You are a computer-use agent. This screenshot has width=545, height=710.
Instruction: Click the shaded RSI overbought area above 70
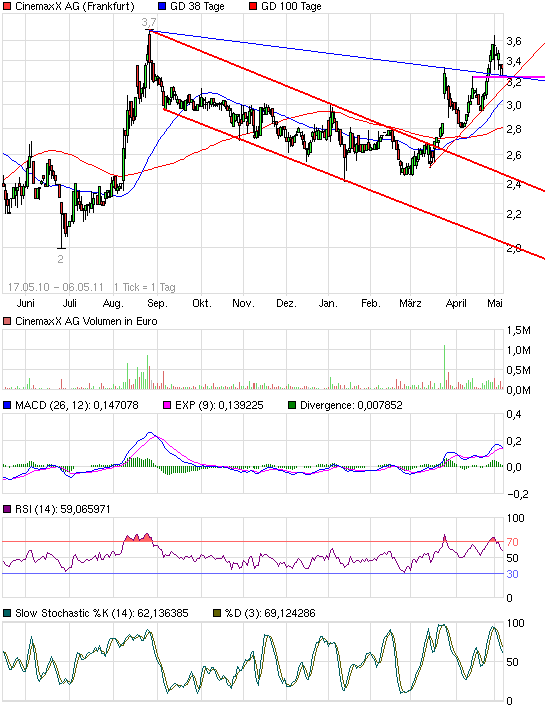(x=138, y=538)
